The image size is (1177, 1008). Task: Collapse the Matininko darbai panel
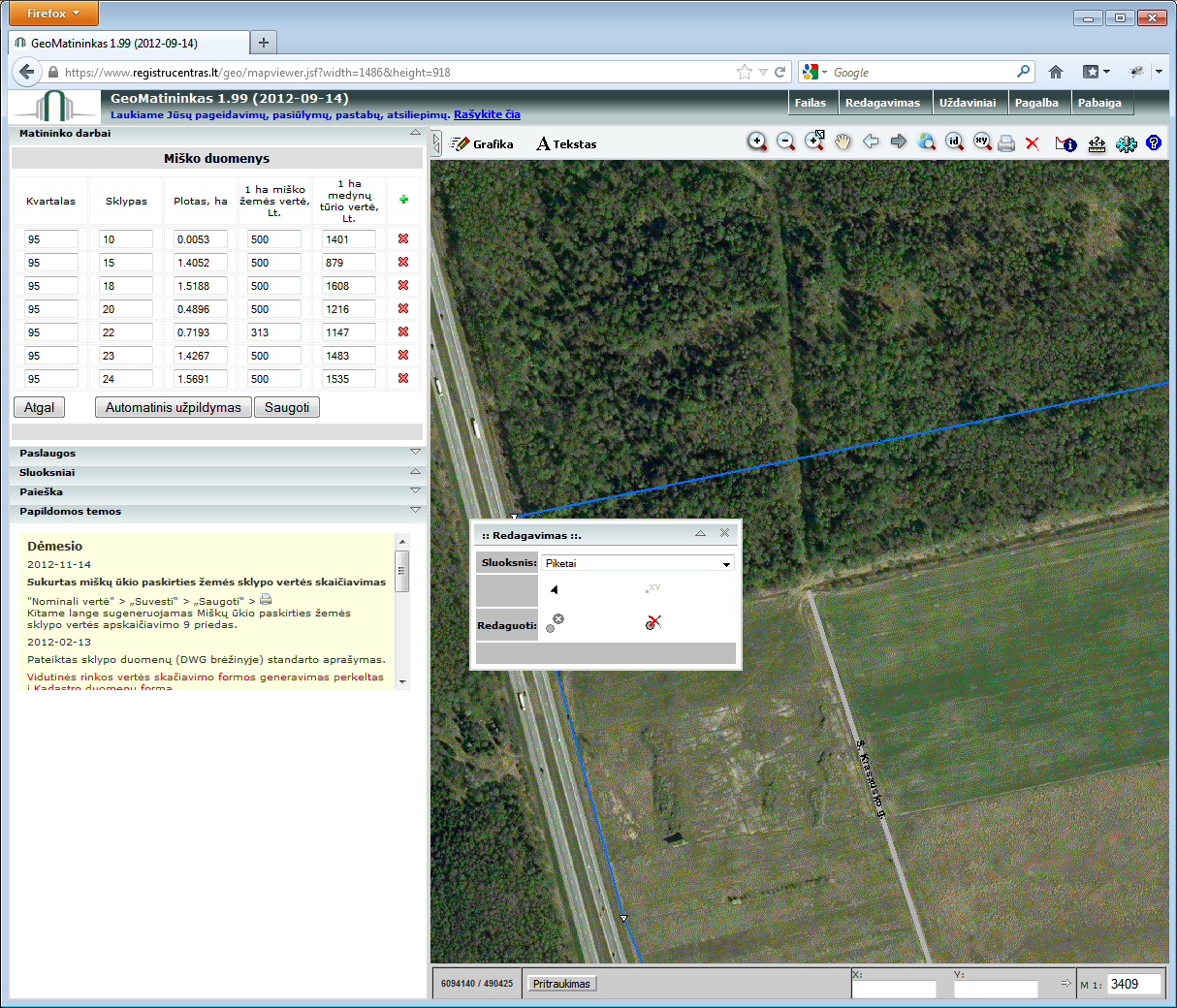[415, 133]
